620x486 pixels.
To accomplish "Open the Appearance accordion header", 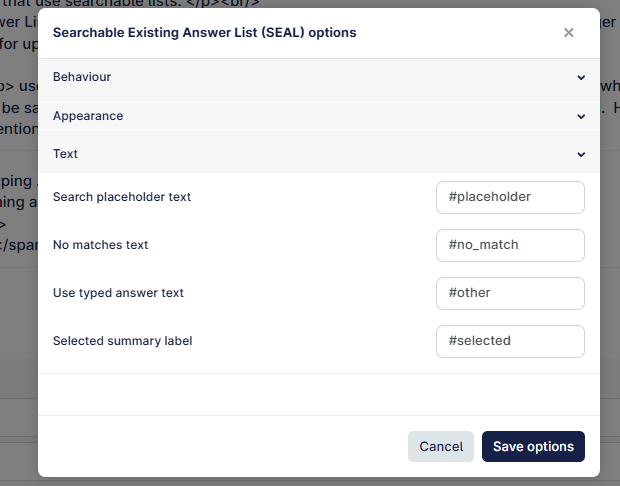I will pyautogui.click(x=319, y=116).
